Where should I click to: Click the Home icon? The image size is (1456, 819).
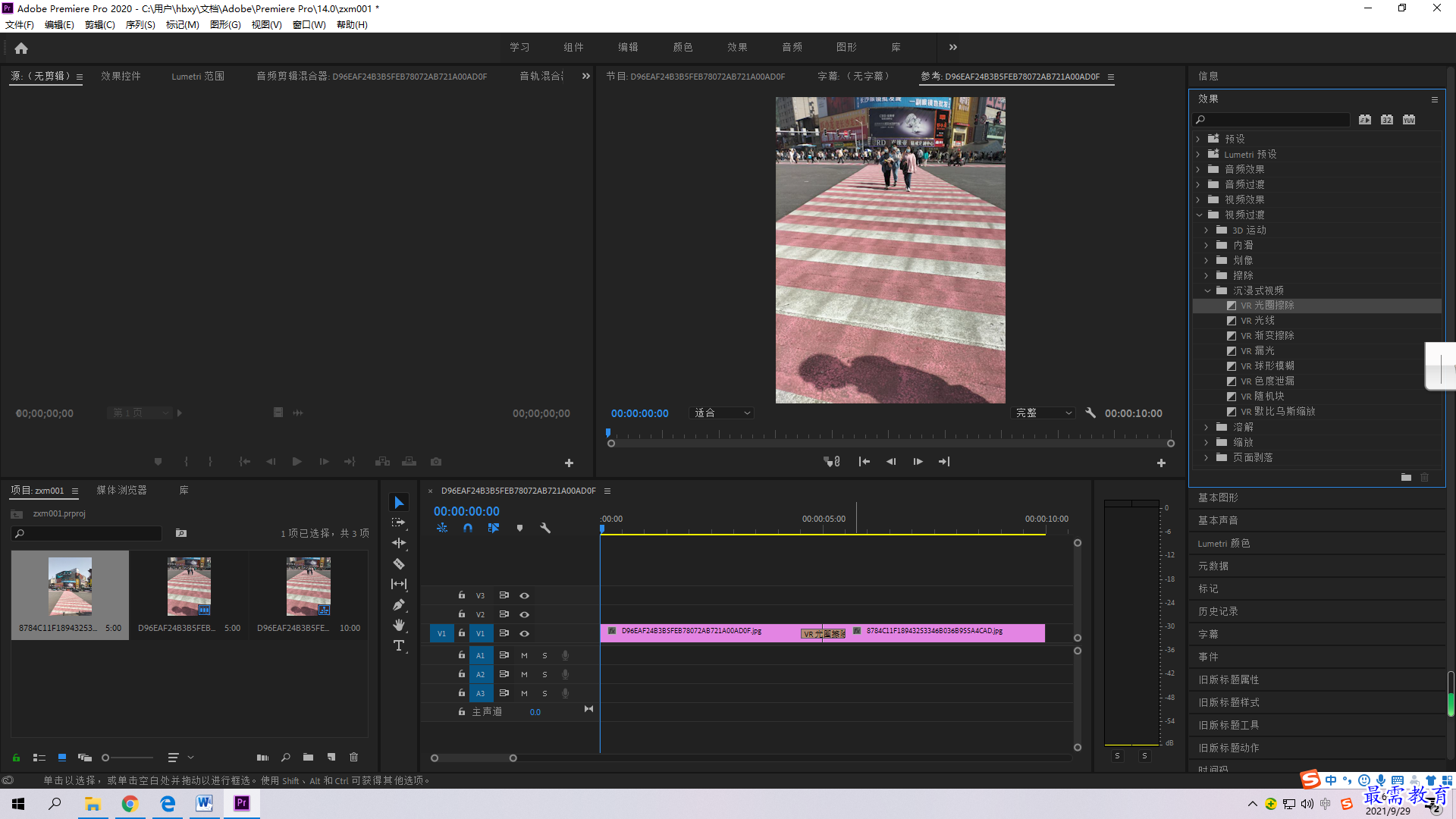coord(21,48)
